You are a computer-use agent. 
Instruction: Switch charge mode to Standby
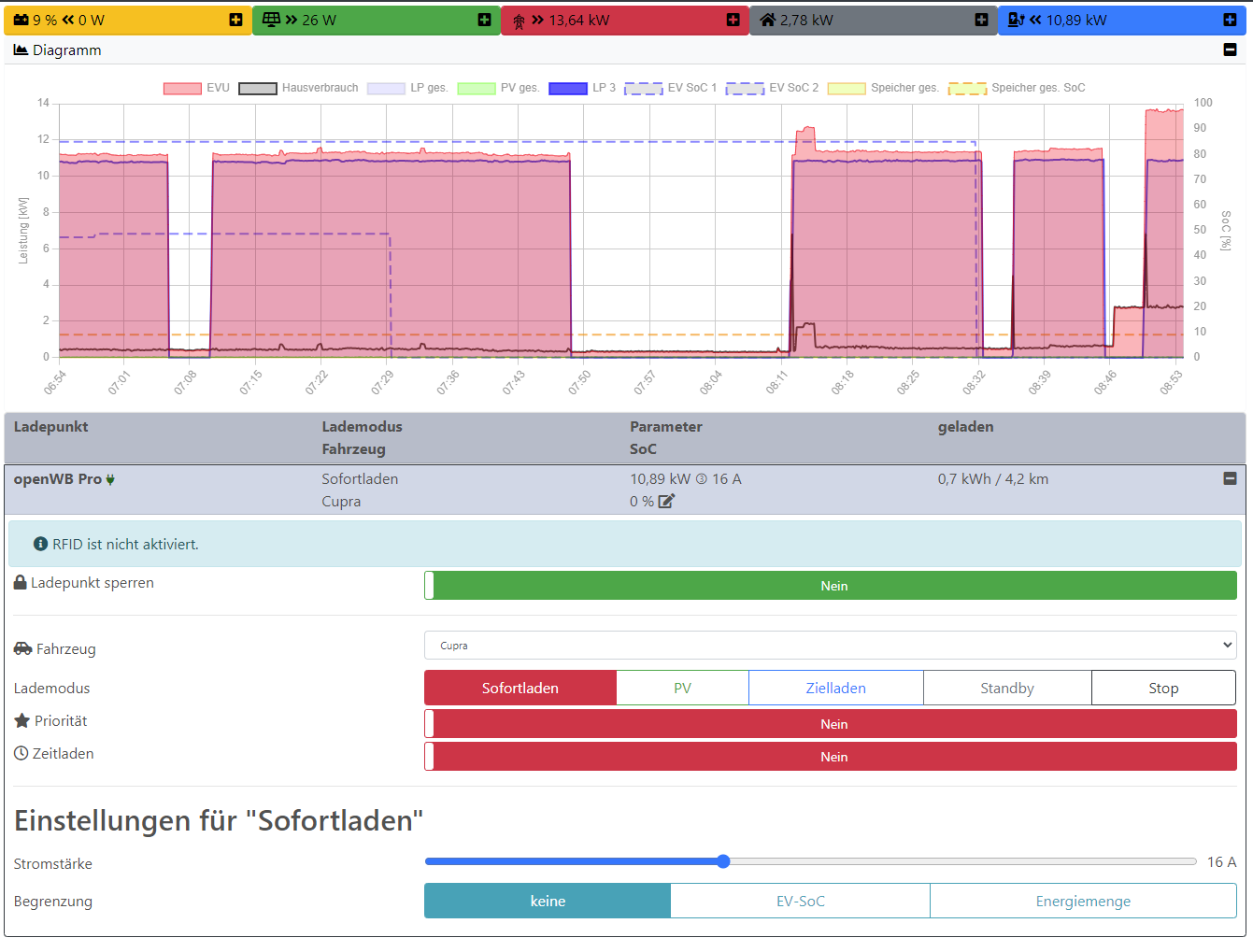(x=1006, y=688)
